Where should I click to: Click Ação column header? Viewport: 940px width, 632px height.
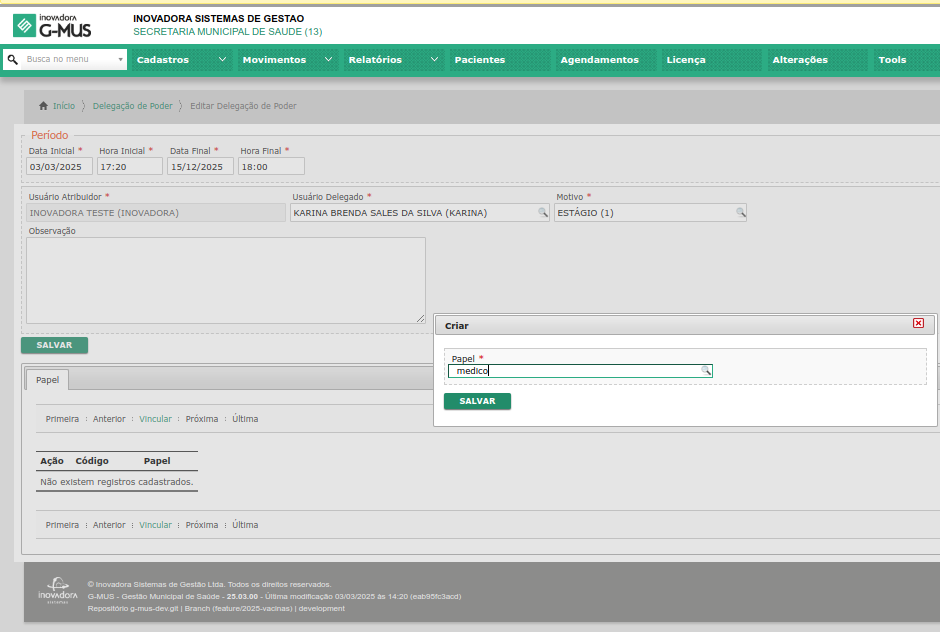click(x=52, y=461)
